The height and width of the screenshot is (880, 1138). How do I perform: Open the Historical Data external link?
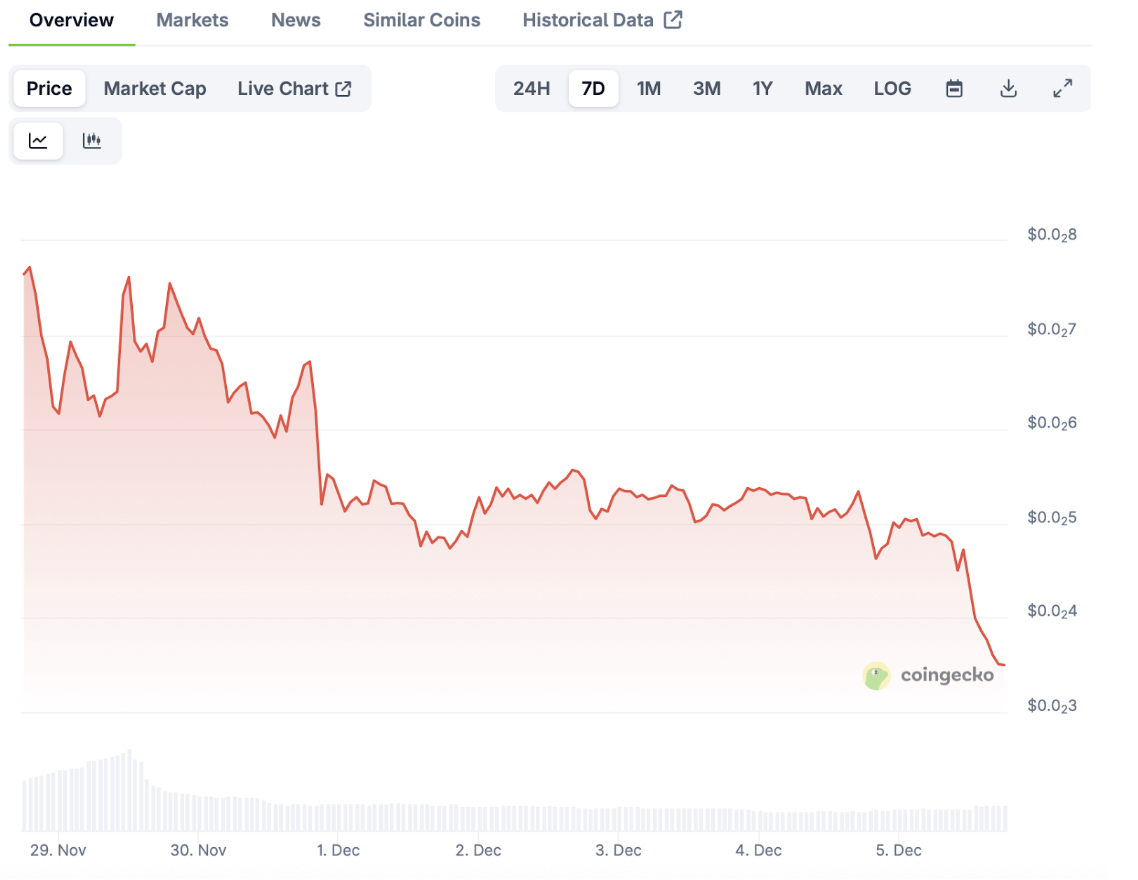point(602,20)
